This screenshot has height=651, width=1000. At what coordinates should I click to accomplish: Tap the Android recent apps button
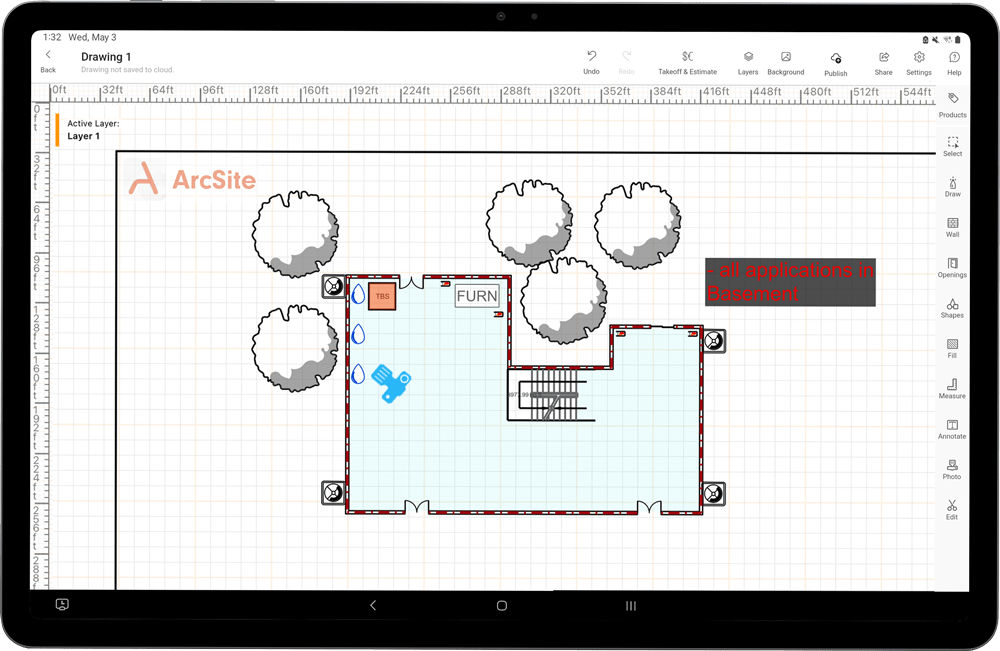point(631,605)
